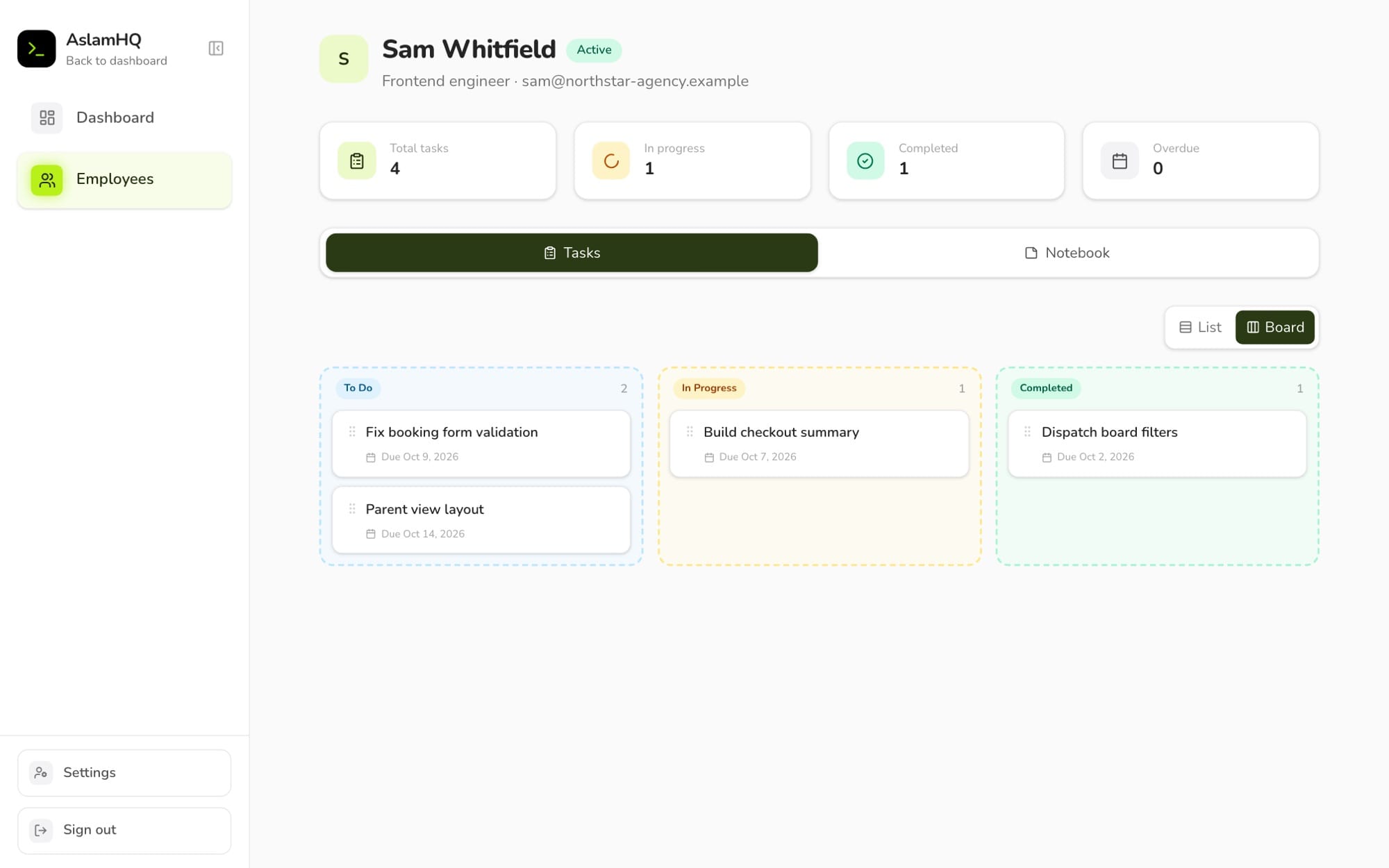This screenshot has height=868, width=1389.
Task: Open Employees in sidebar
Action: pyautogui.click(x=124, y=180)
